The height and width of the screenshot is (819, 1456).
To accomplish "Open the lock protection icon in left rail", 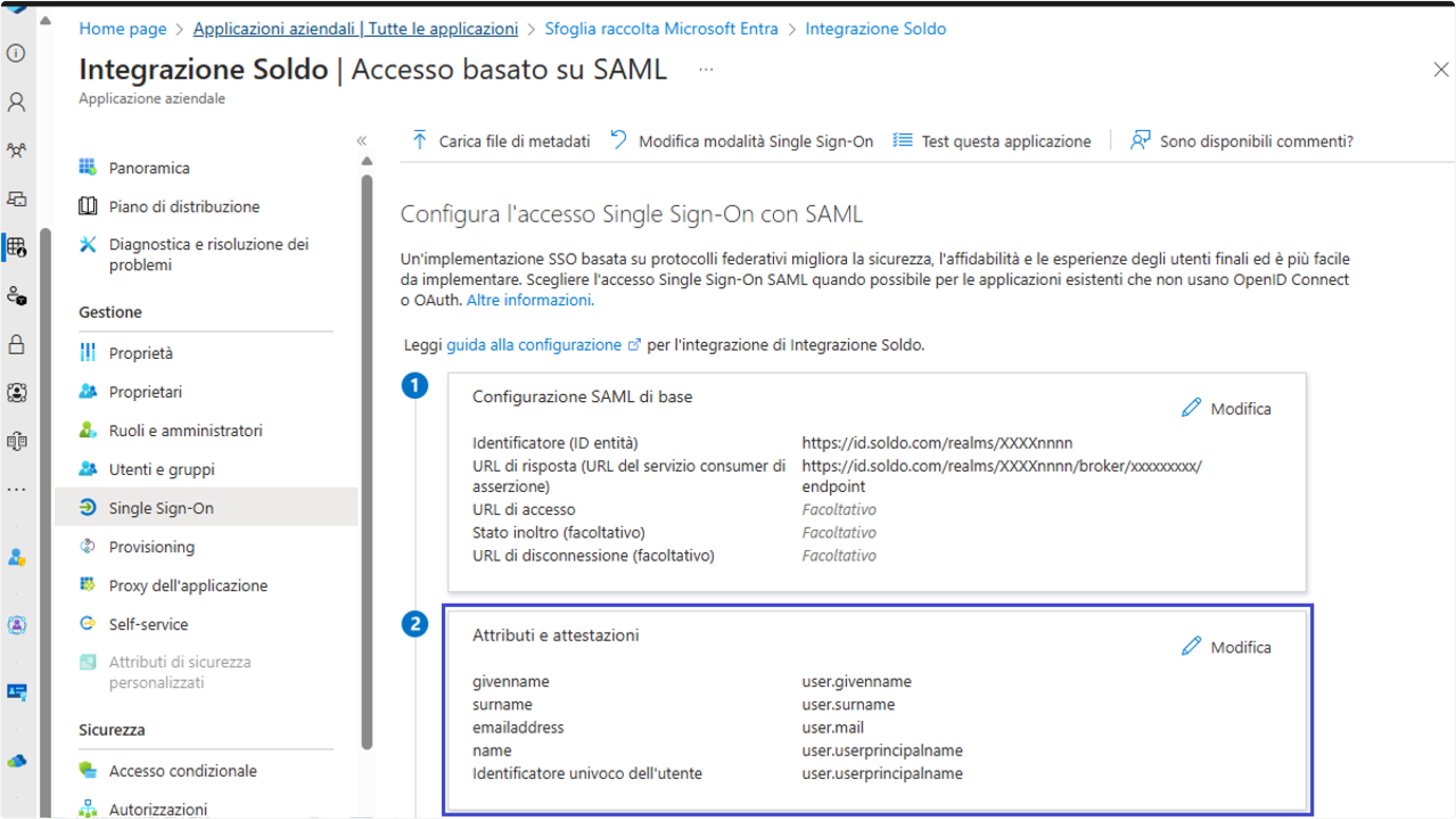I will coord(16,345).
